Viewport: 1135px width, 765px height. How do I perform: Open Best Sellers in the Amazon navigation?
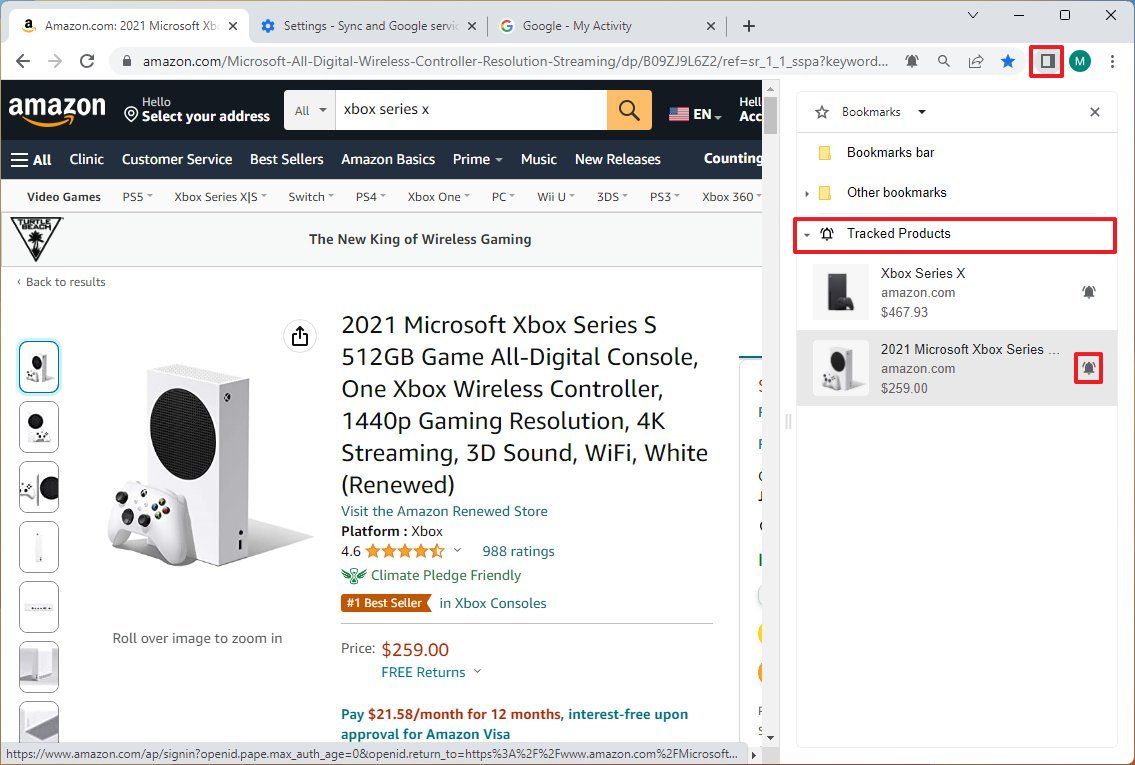click(287, 159)
